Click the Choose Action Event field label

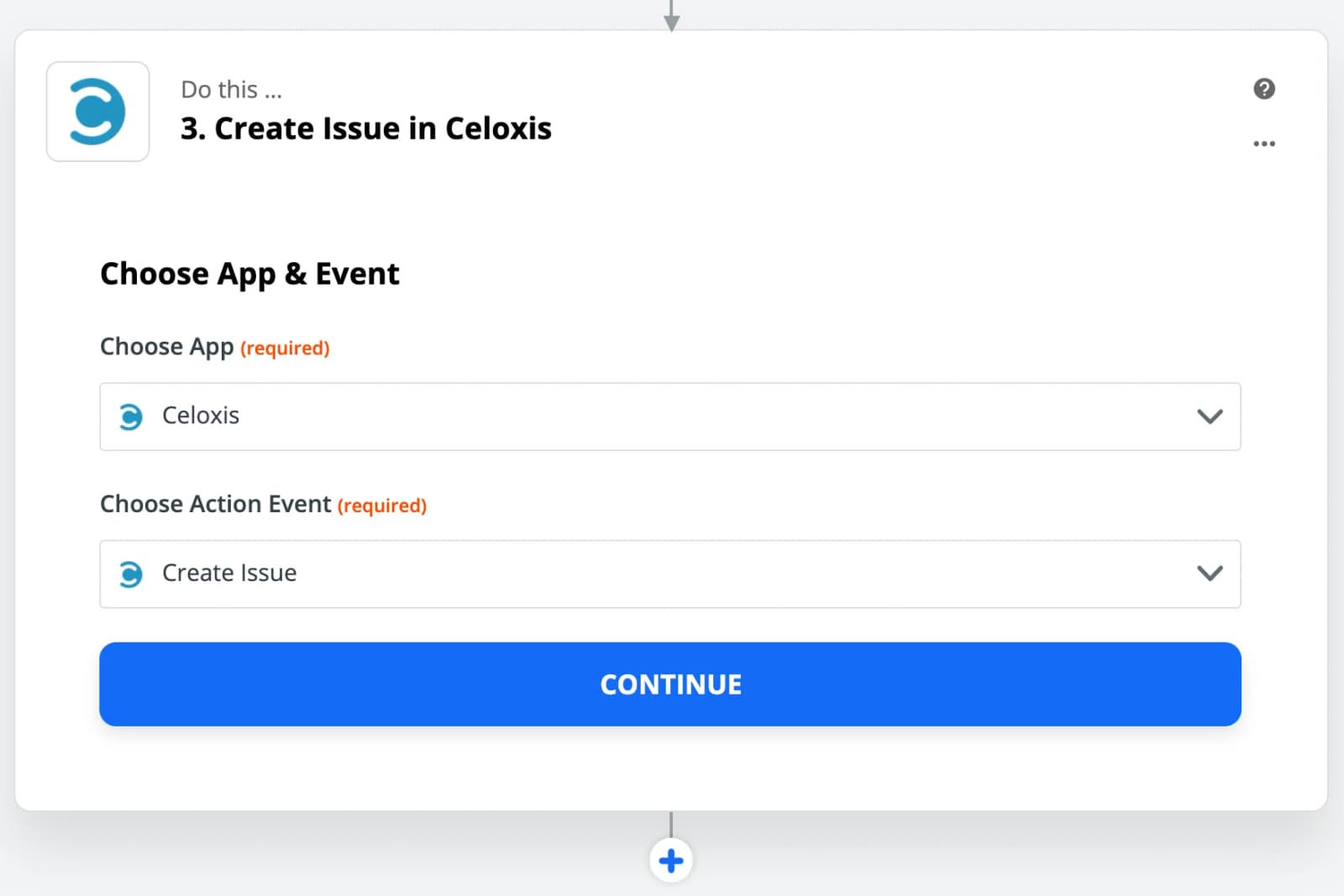click(x=215, y=504)
